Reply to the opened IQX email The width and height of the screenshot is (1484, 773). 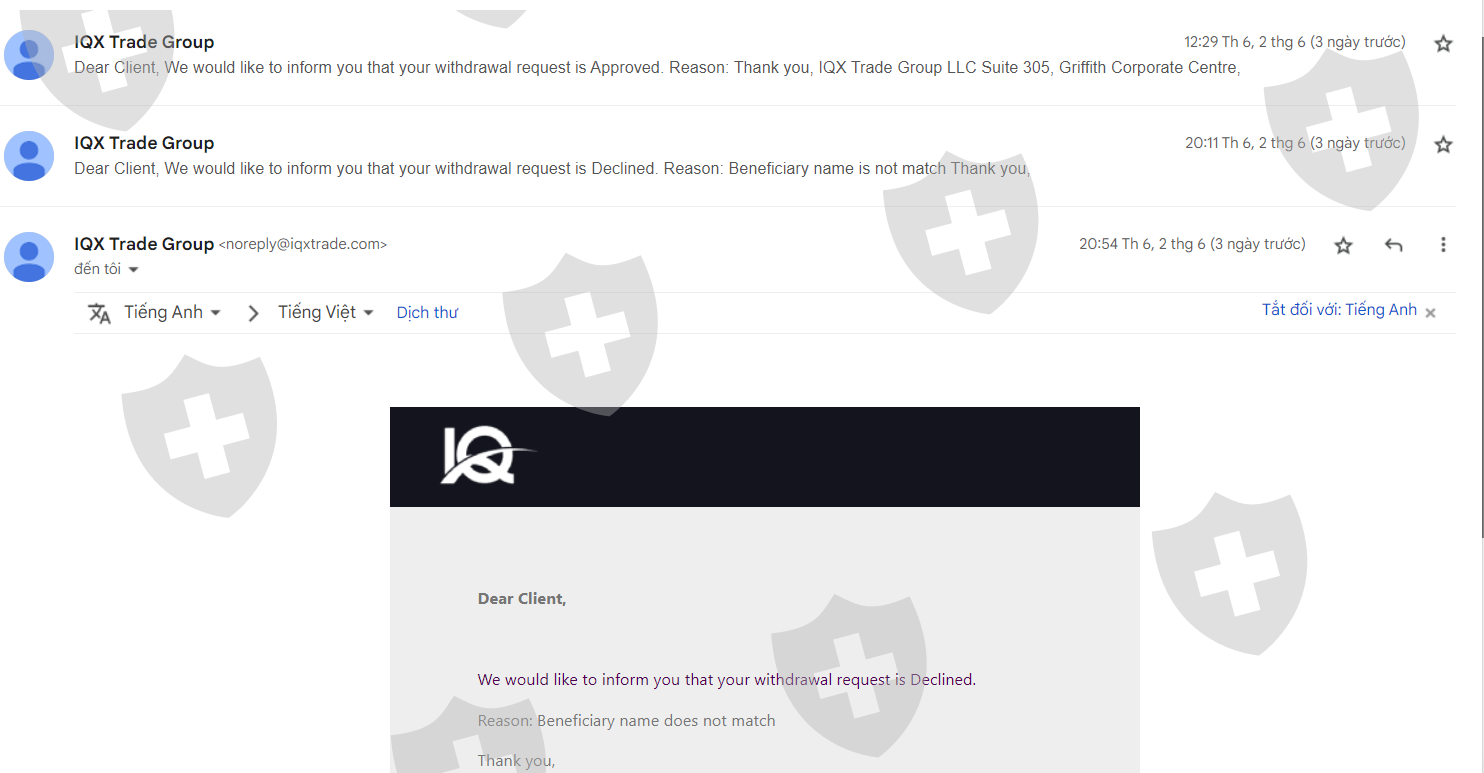click(1393, 245)
